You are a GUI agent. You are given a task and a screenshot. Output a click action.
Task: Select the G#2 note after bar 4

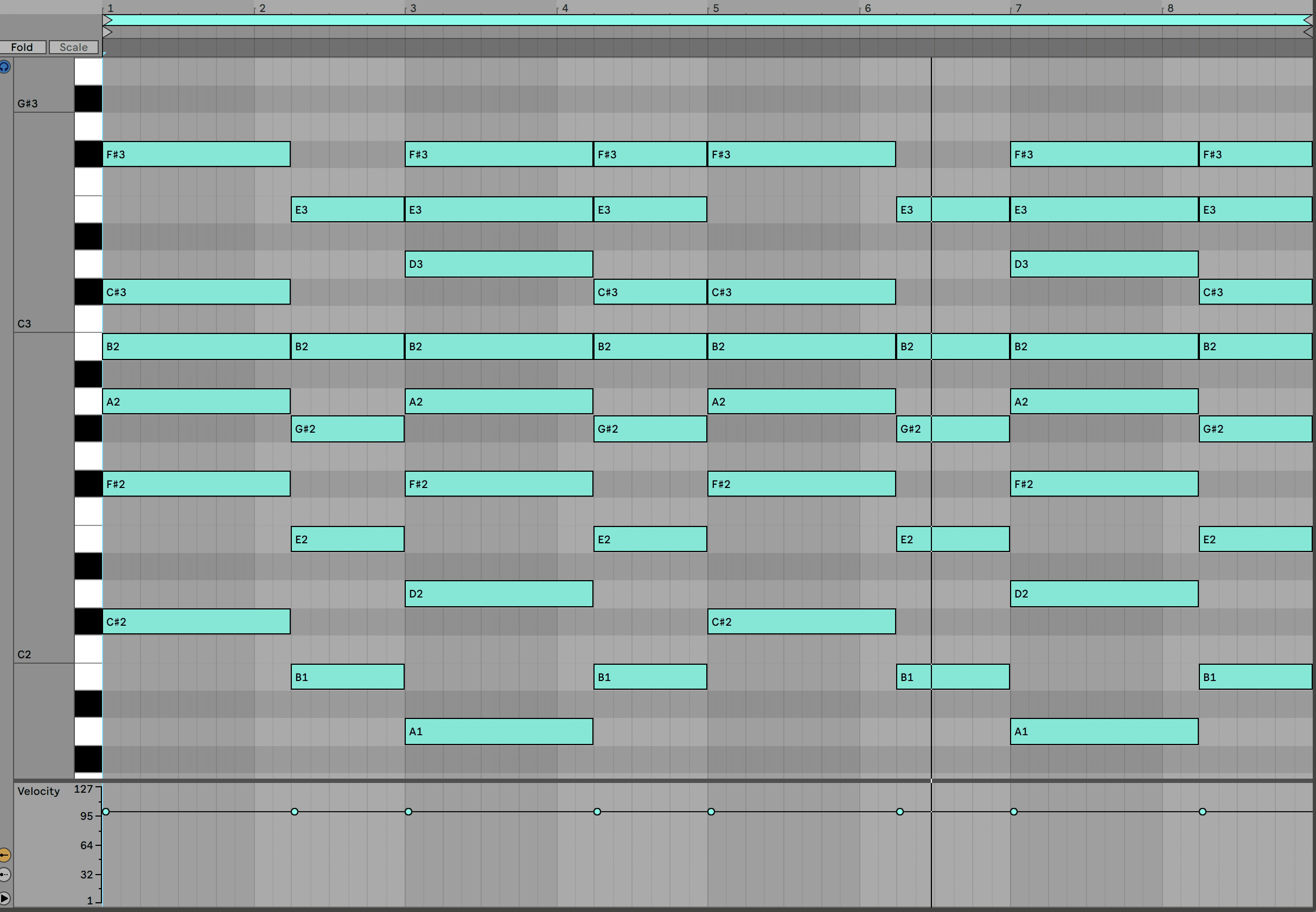(650, 429)
